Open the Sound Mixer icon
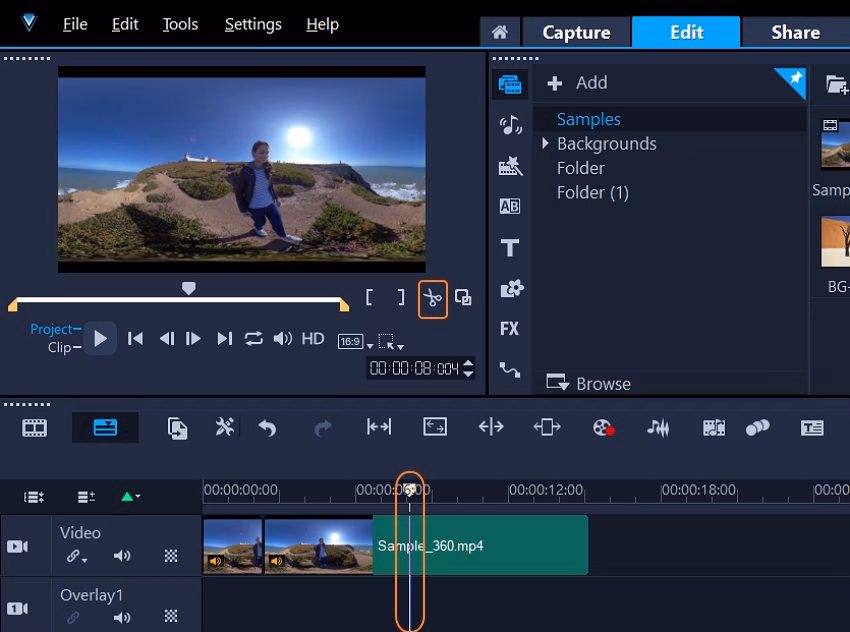This screenshot has height=632, width=850. pyautogui.click(x=658, y=428)
